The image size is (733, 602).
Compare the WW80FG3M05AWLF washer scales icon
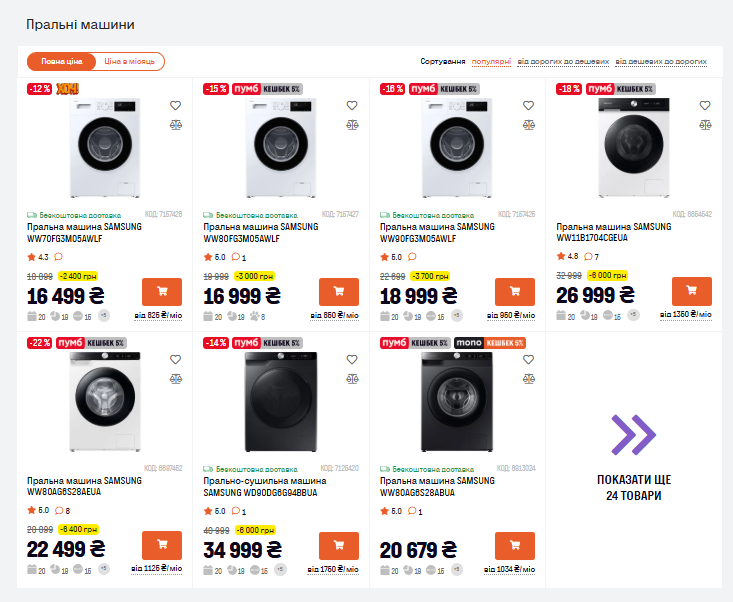tap(351, 125)
